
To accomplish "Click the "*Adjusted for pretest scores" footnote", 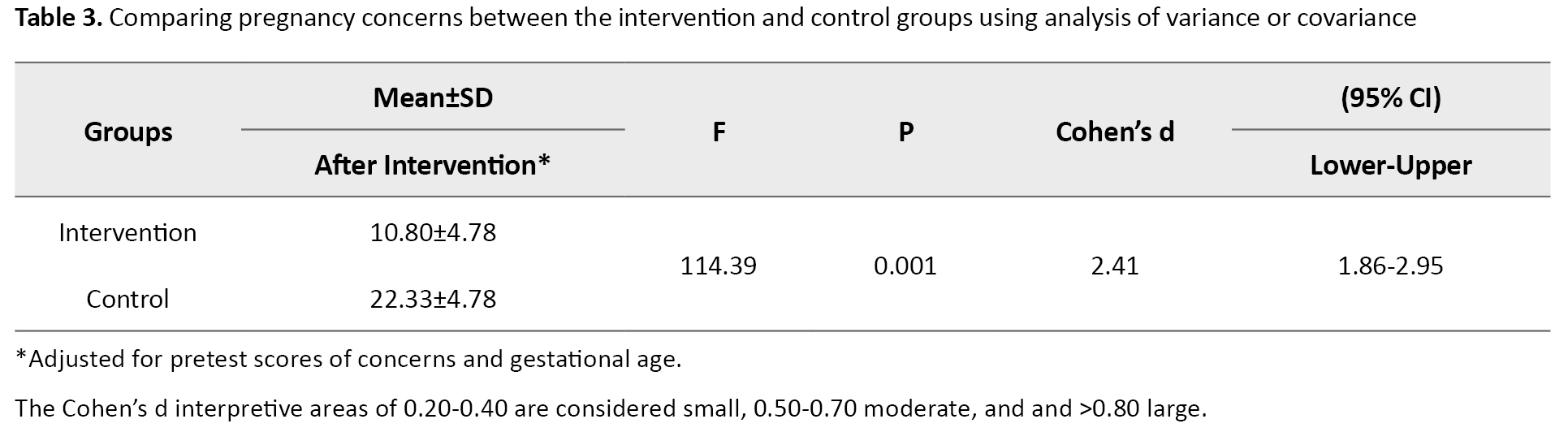I will pos(348,359).
